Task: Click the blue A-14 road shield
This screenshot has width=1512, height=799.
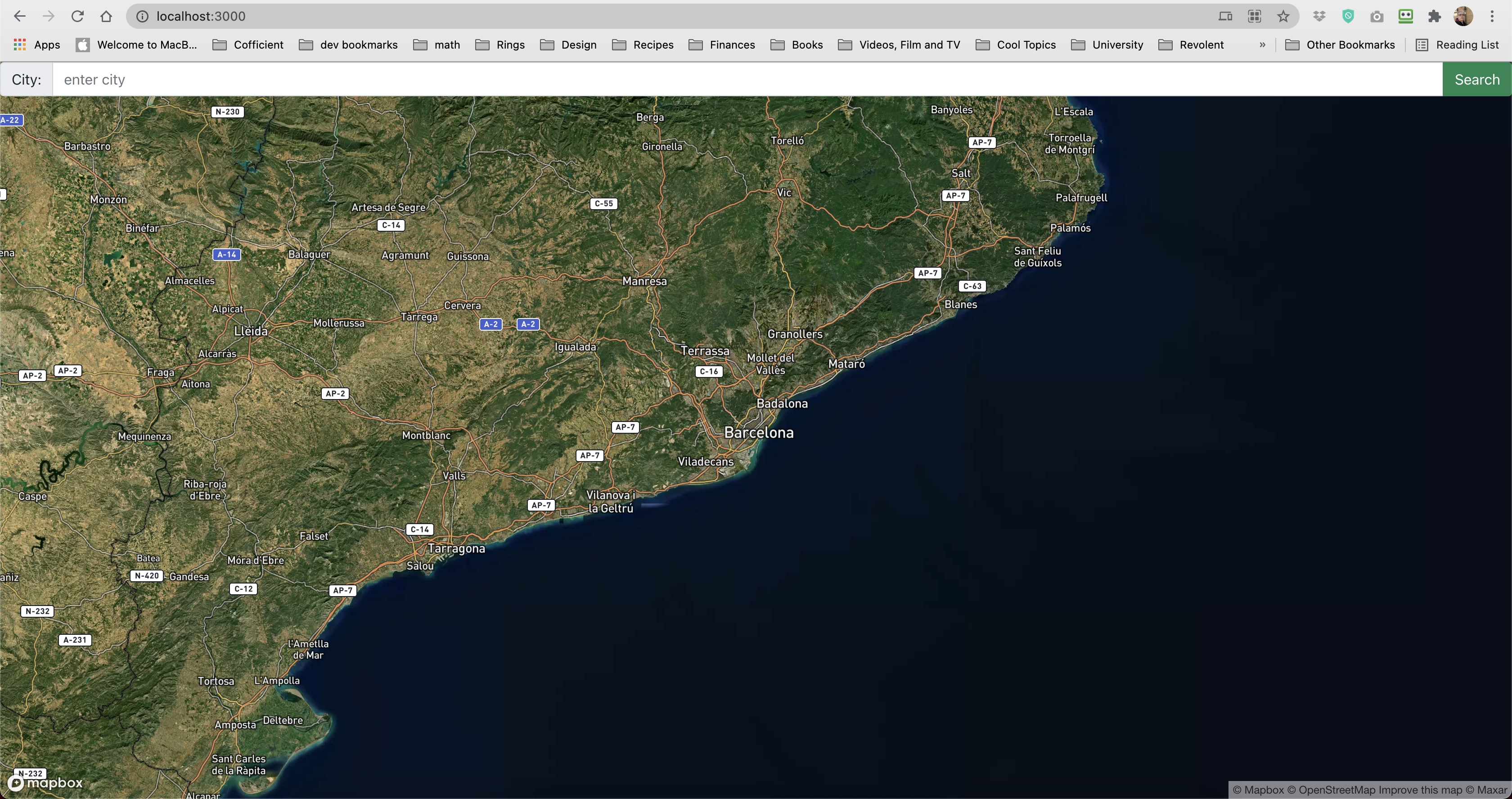Action: pos(226,254)
